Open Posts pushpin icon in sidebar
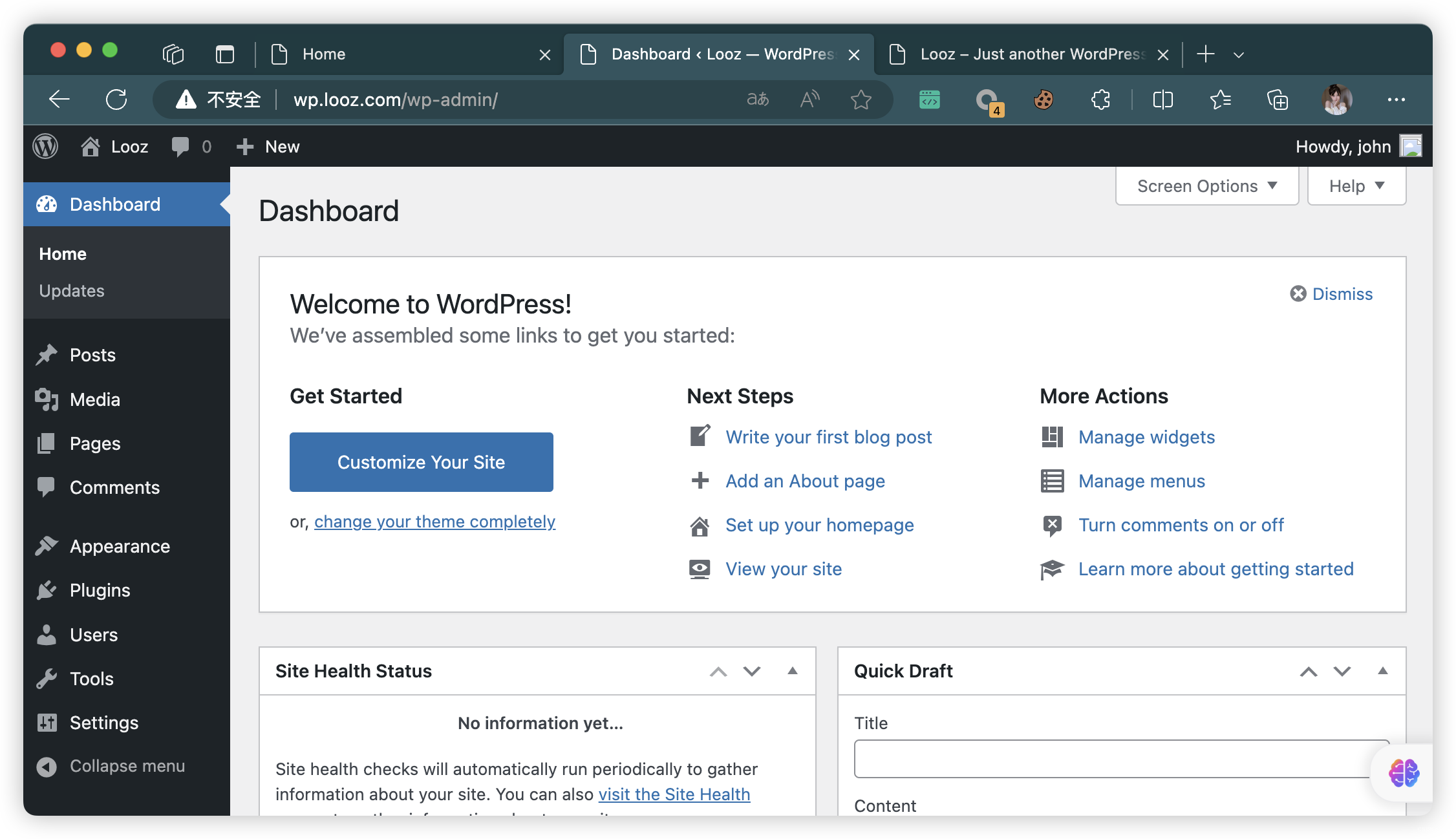Screen dimensions: 1456x839 click(x=47, y=355)
